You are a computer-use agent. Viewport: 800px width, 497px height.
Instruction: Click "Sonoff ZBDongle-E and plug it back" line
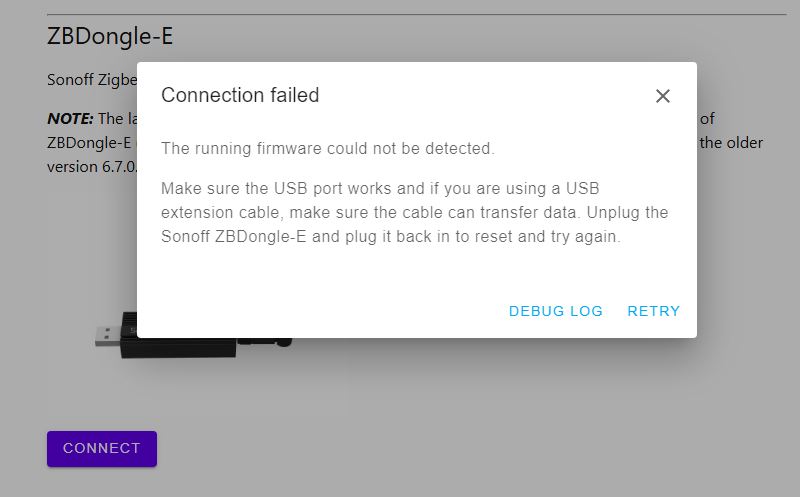click(x=391, y=236)
